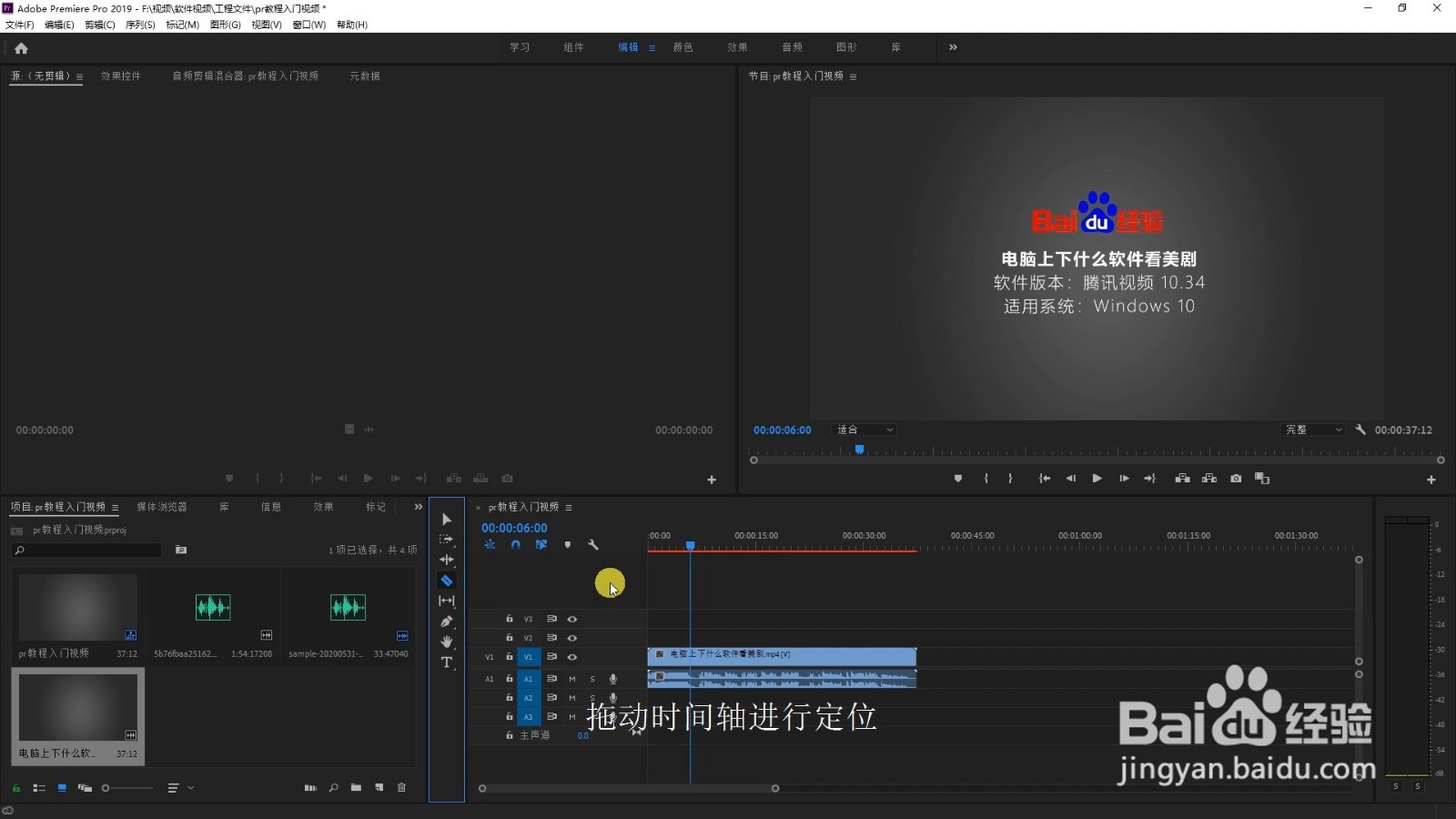The image size is (1456, 819).
Task: Open Project panel menu icon
Action: click(x=115, y=508)
